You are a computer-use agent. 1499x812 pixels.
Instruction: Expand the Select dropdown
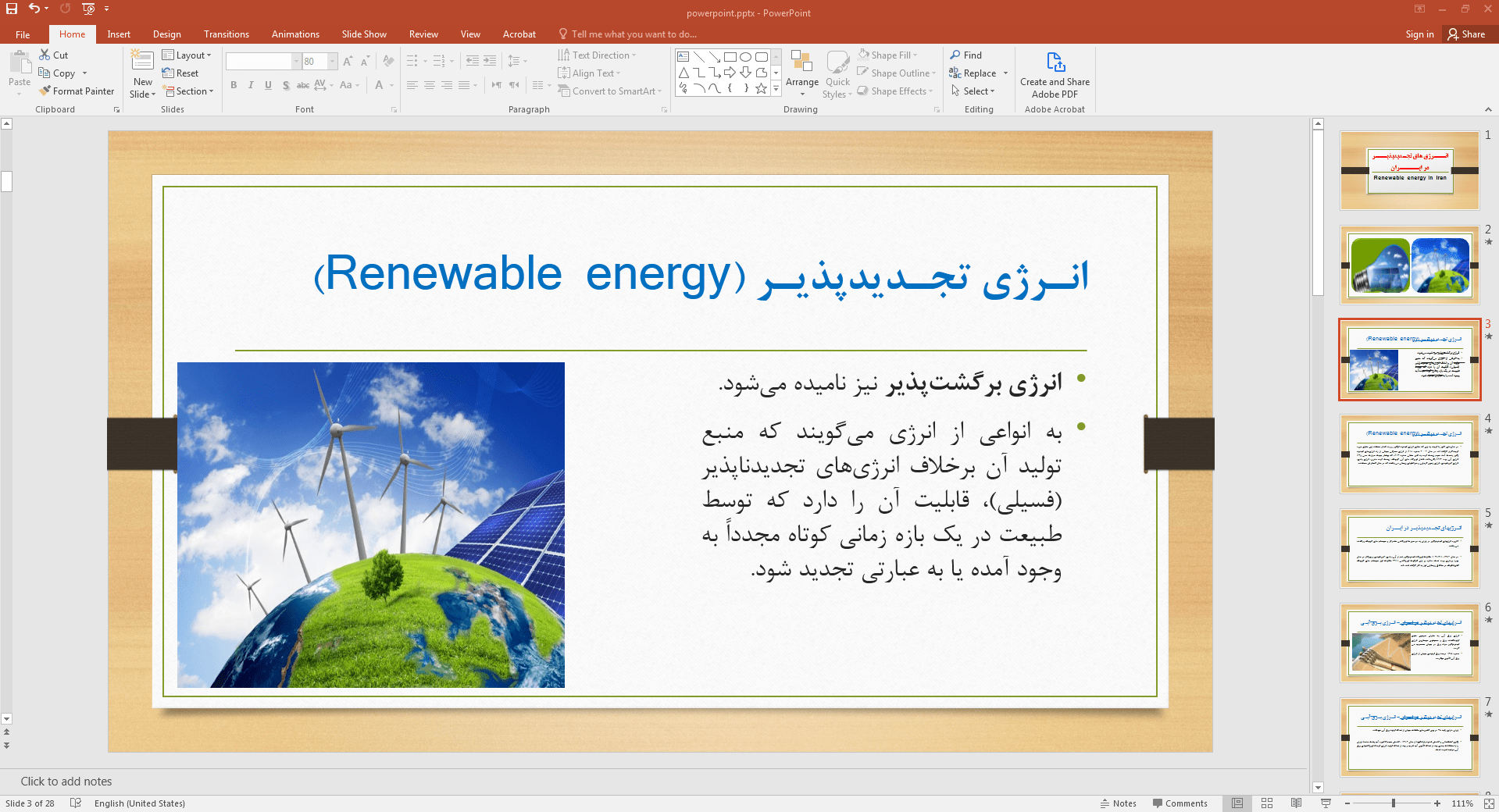[x=973, y=91]
